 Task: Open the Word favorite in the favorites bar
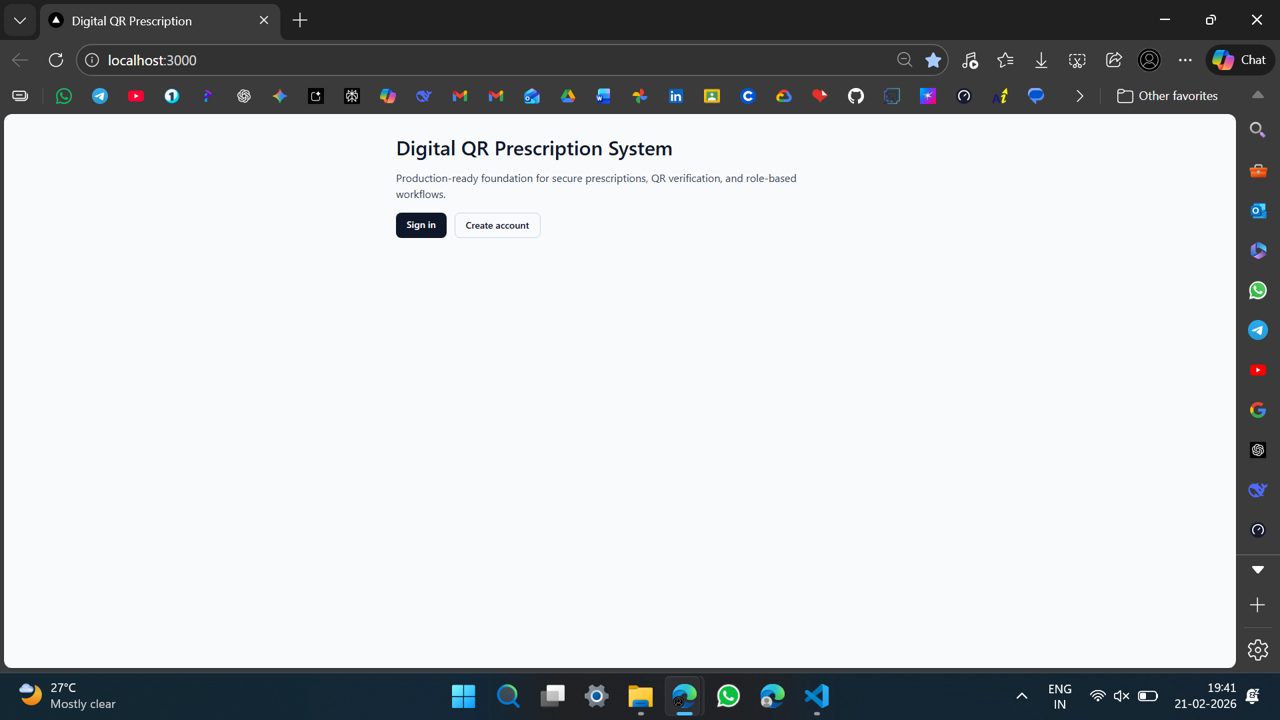click(x=604, y=96)
